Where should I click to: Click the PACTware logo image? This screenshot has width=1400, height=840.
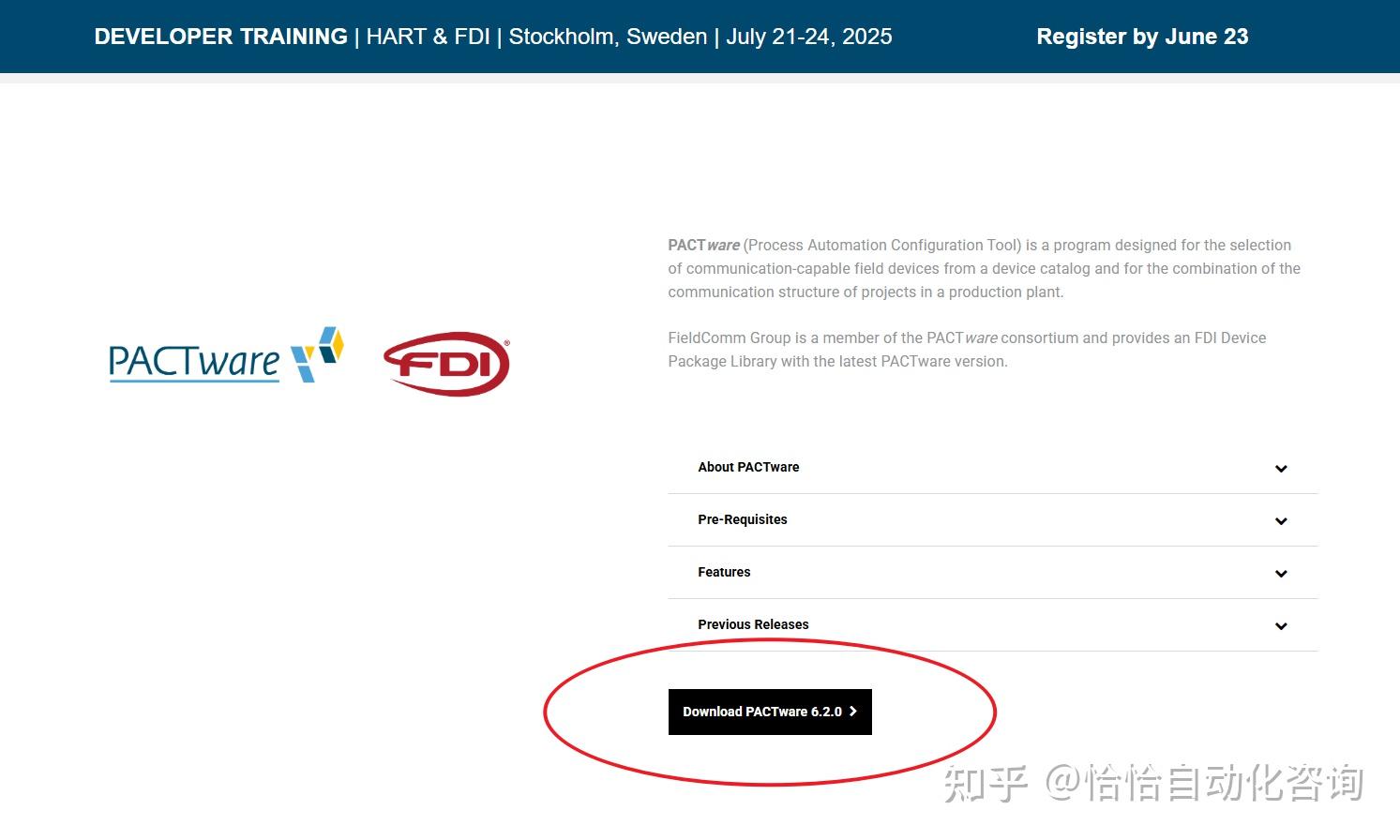[226, 355]
